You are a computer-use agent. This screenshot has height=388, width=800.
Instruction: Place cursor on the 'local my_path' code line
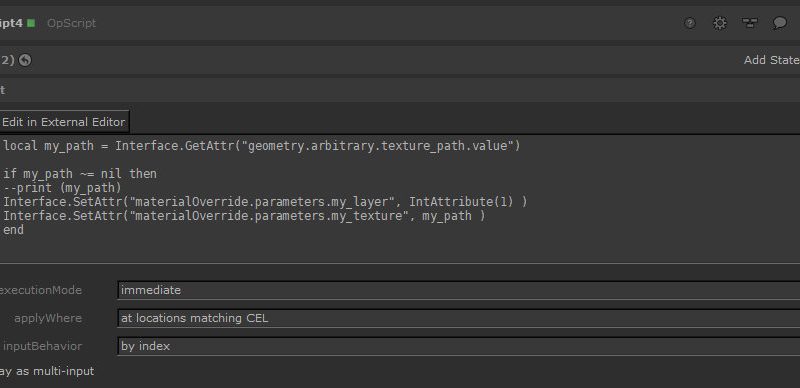point(262,146)
